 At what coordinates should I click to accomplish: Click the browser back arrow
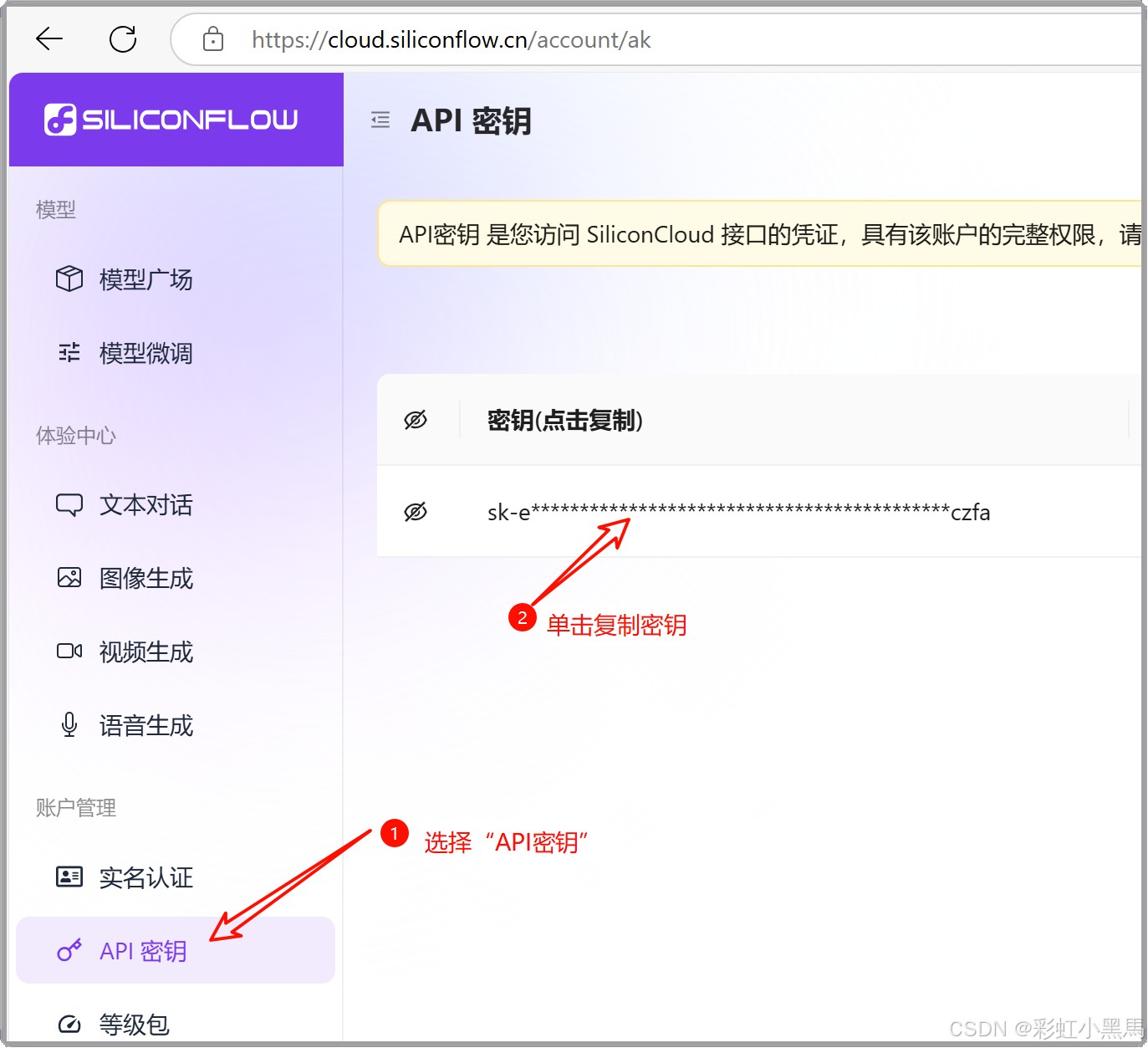tap(49, 38)
